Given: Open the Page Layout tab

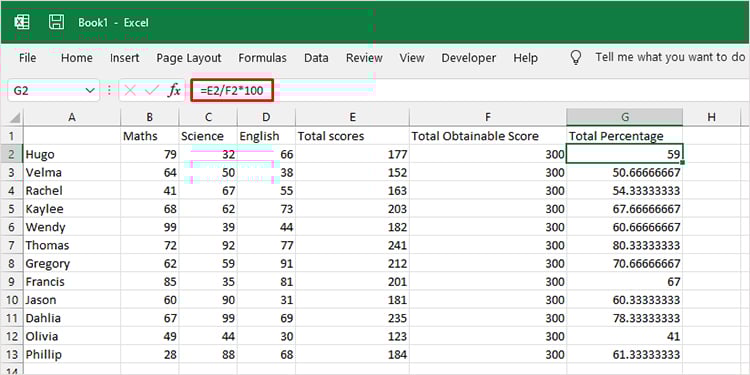Looking at the screenshot, I should [189, 58].
